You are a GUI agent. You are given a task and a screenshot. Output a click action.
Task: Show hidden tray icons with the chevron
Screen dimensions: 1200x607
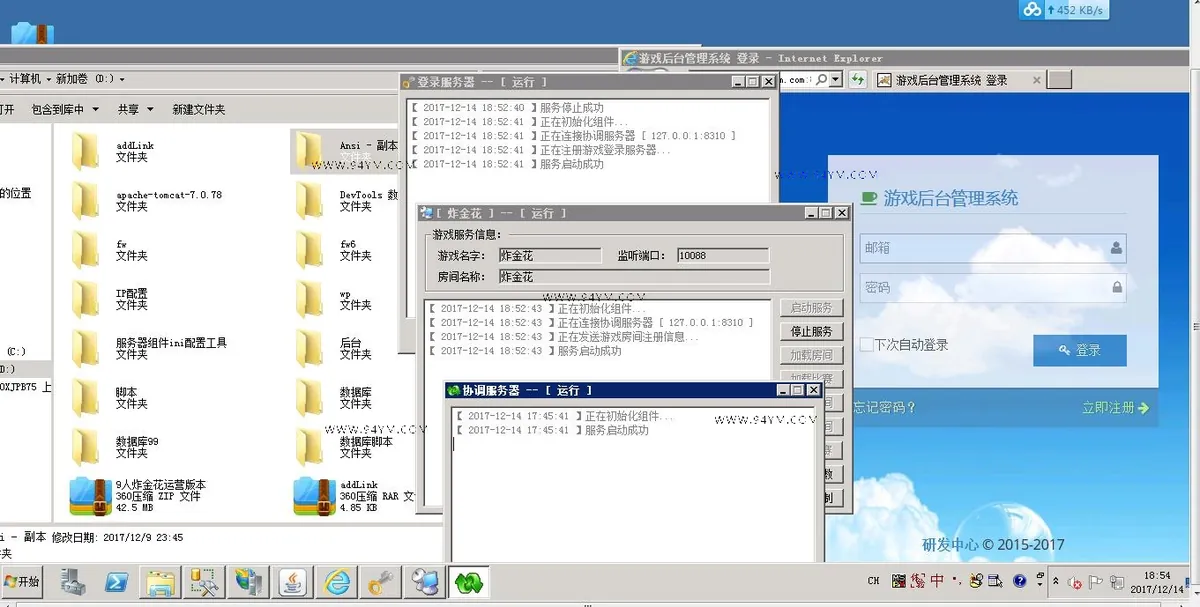pos(1055,581)
